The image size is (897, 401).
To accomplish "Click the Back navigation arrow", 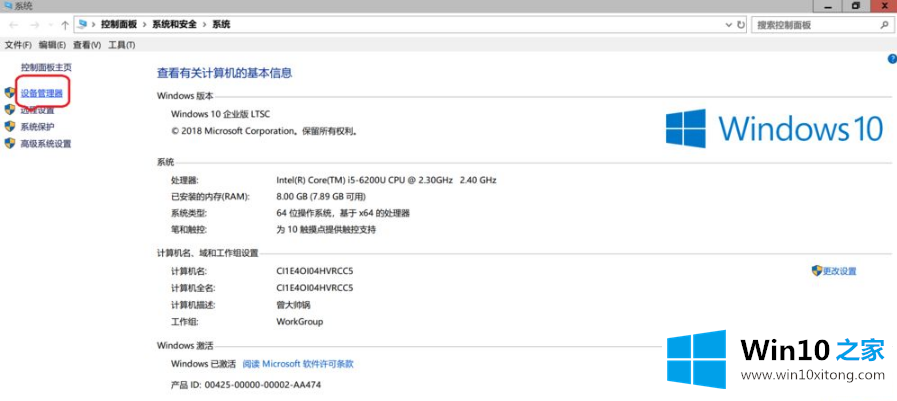I will coord(14,25).
